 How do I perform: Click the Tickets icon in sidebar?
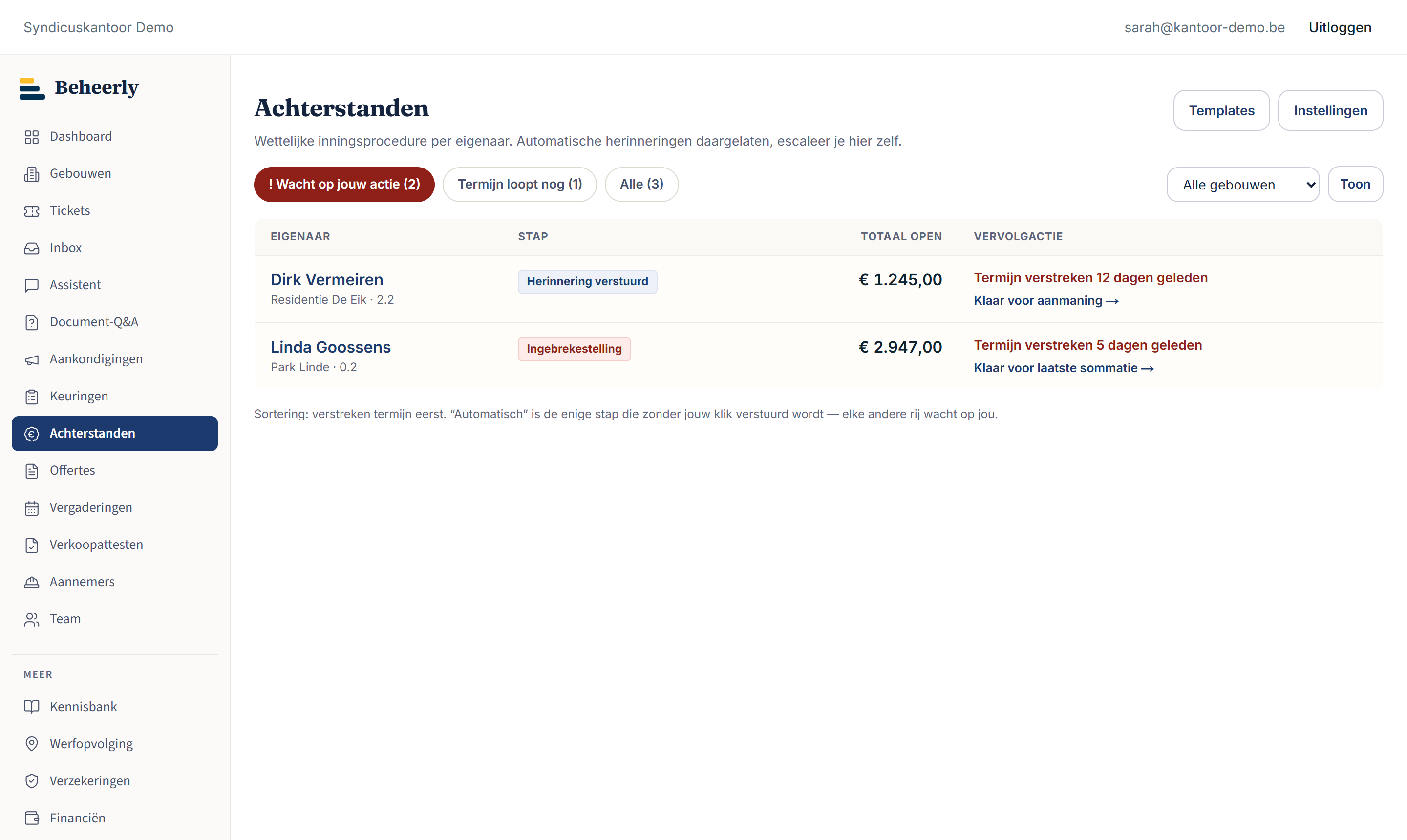click(32, 211)
